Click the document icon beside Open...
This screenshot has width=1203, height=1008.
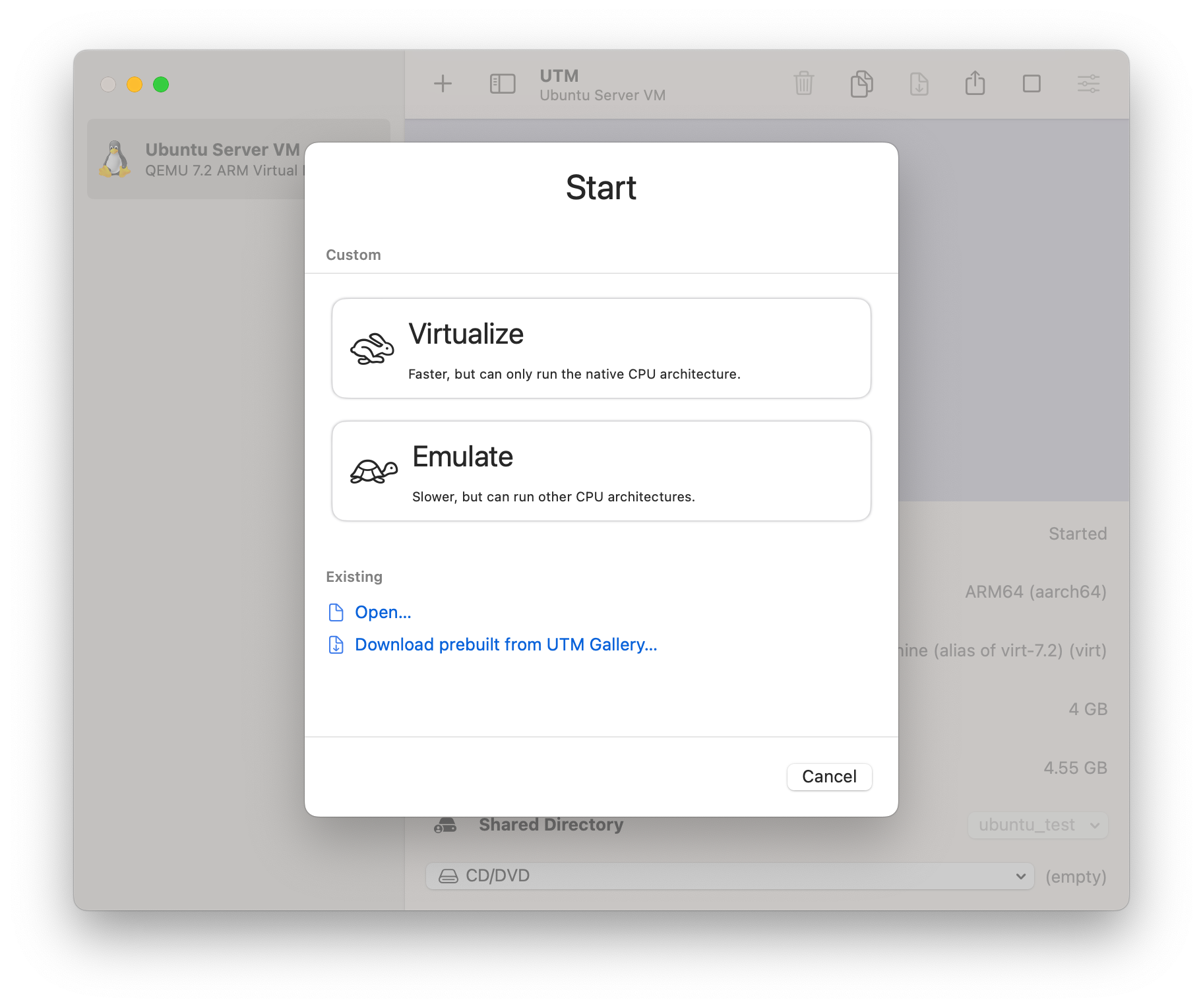(x=336, y=612)
